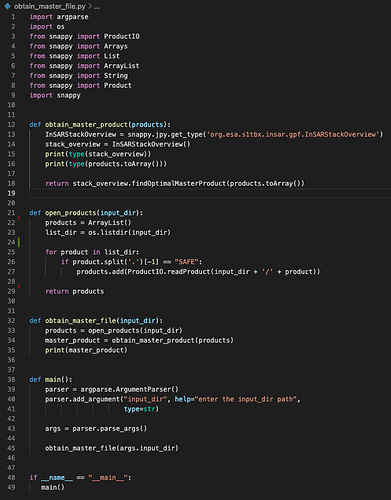
Task: Click 'os.listdir(input_dir)' on line 23
Action: (129, 232)
